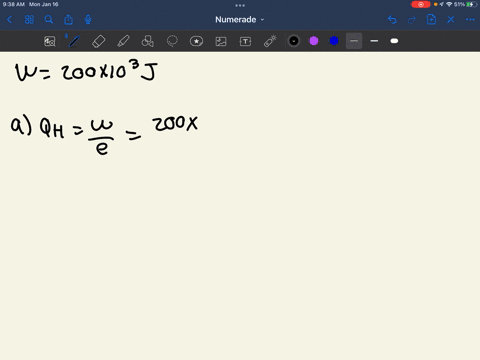
Task: Close the document with X icon
Action: tap(451, 20)
